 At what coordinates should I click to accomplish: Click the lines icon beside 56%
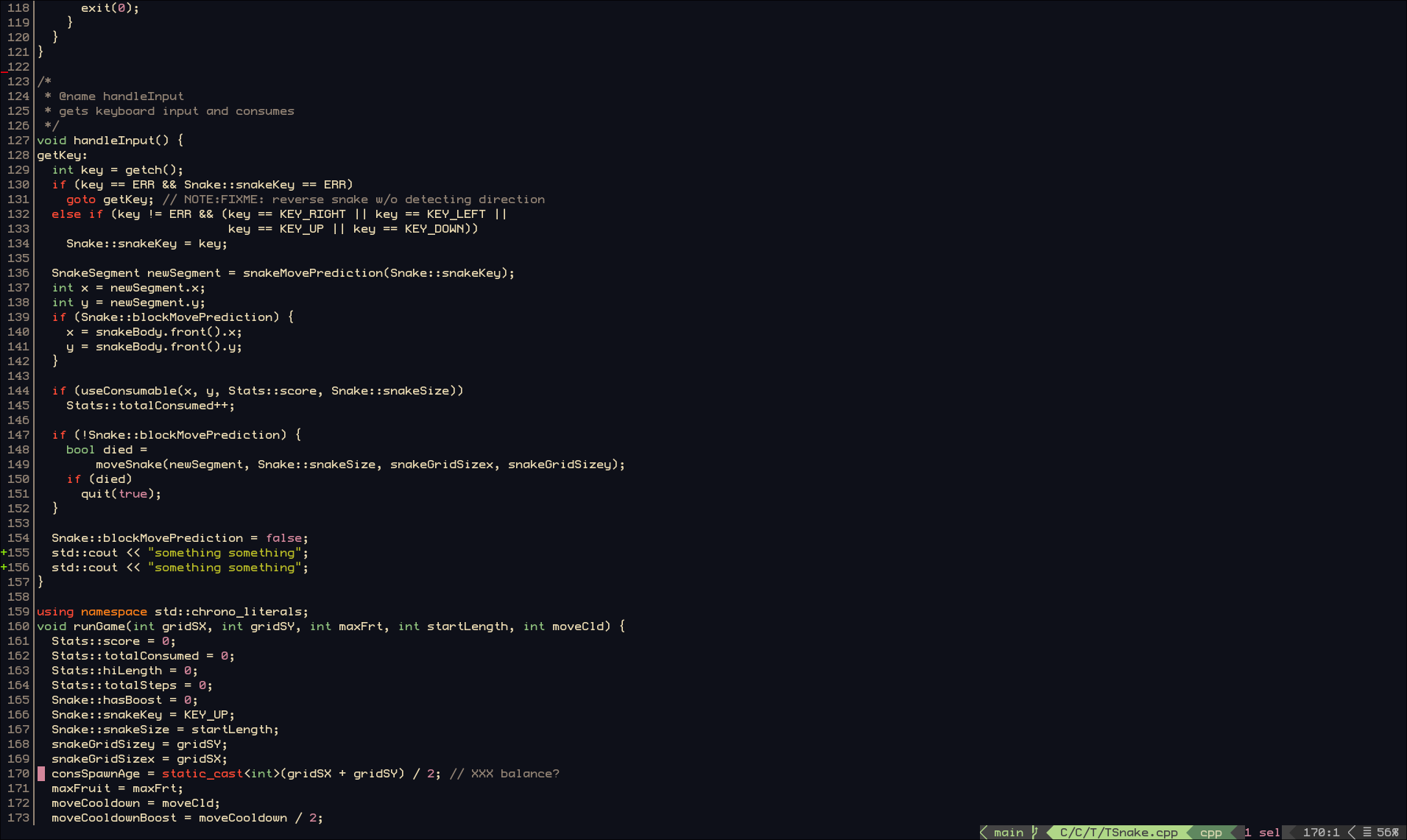point(1367,832)
